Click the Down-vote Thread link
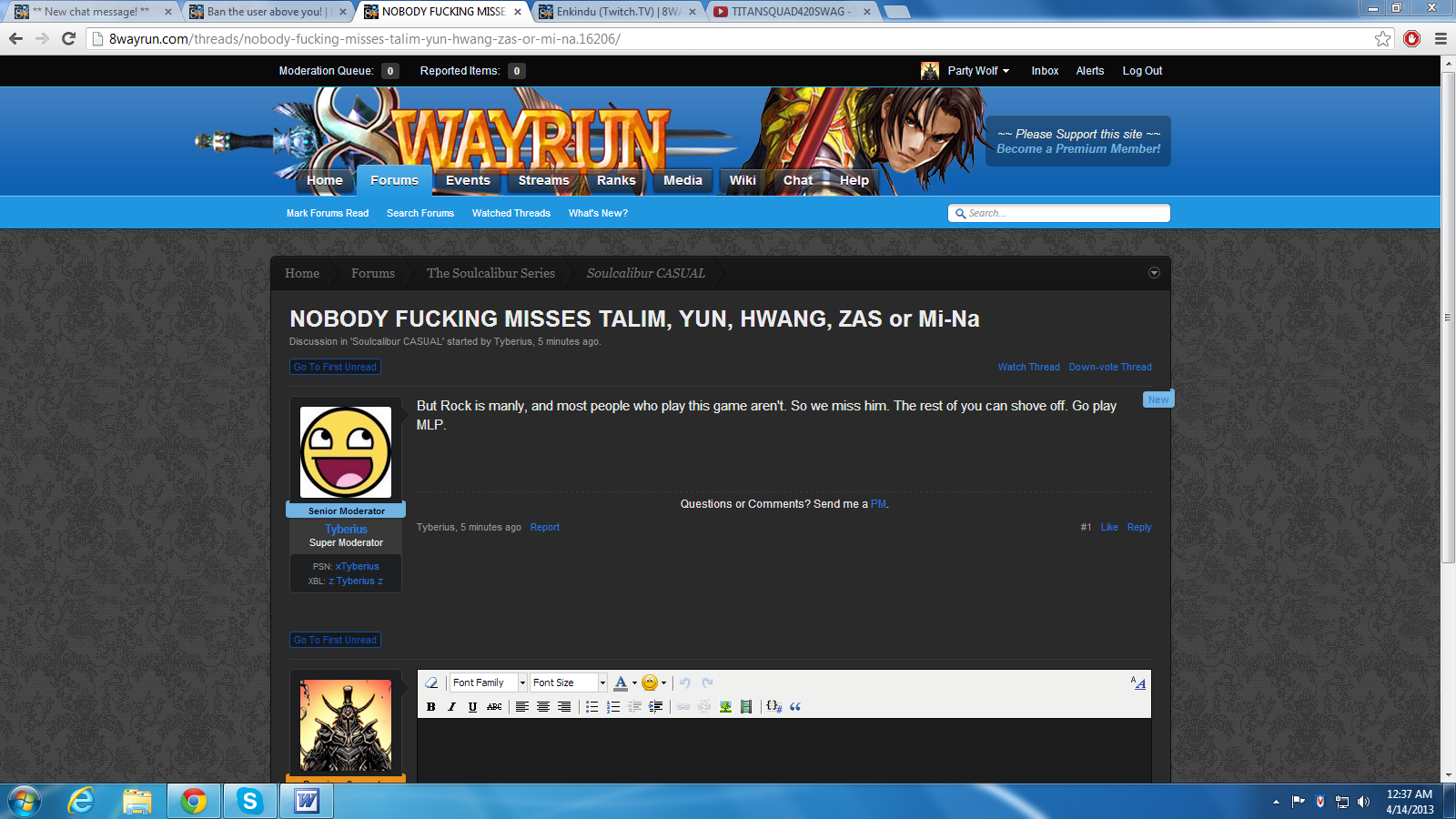The width and height of the screenshot is (1456, 819). pyautogui.click(x=1110, y=368)
